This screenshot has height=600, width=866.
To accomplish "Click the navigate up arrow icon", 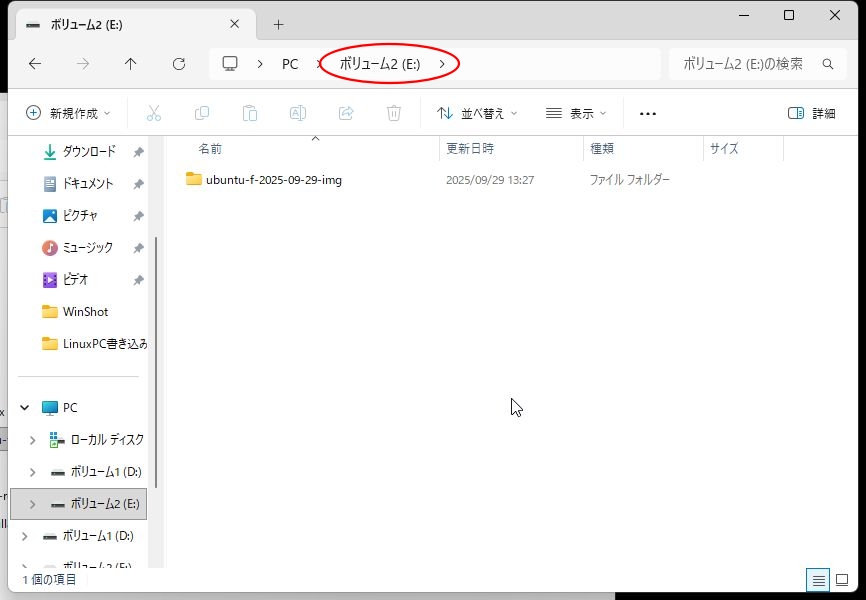I will [131, 63].
